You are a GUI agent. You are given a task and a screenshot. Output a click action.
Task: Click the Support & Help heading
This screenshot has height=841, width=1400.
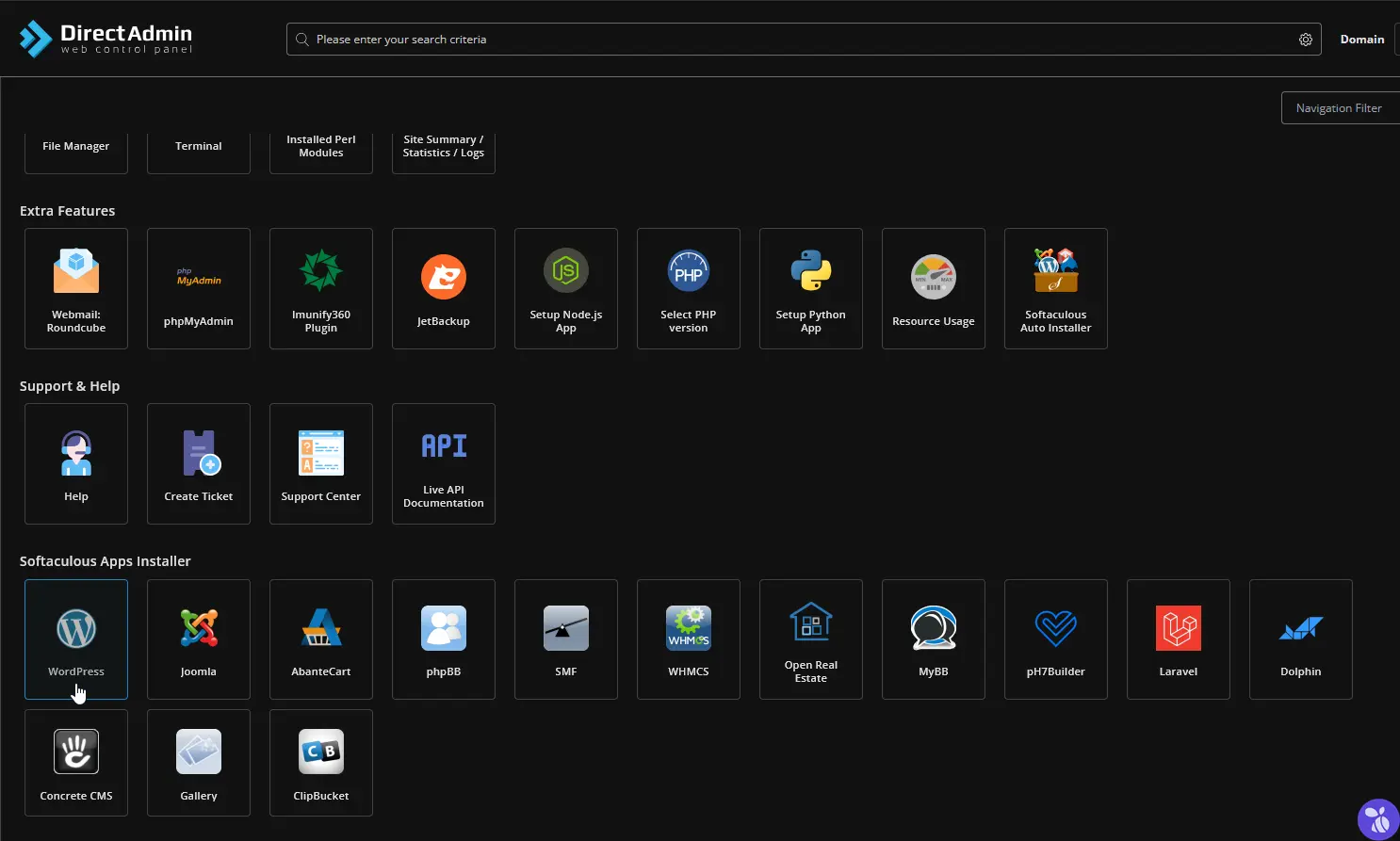[70, 386]
